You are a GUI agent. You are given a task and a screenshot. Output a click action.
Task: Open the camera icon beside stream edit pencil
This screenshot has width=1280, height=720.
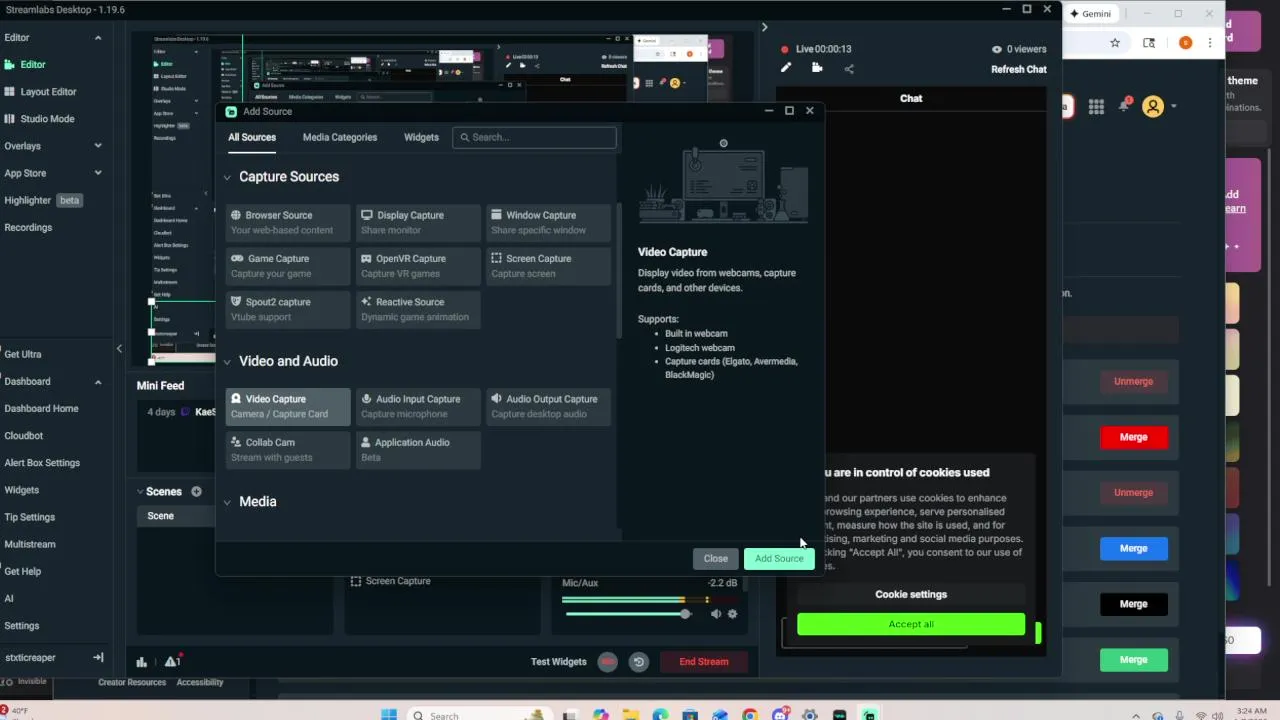[x=817, y=68]
